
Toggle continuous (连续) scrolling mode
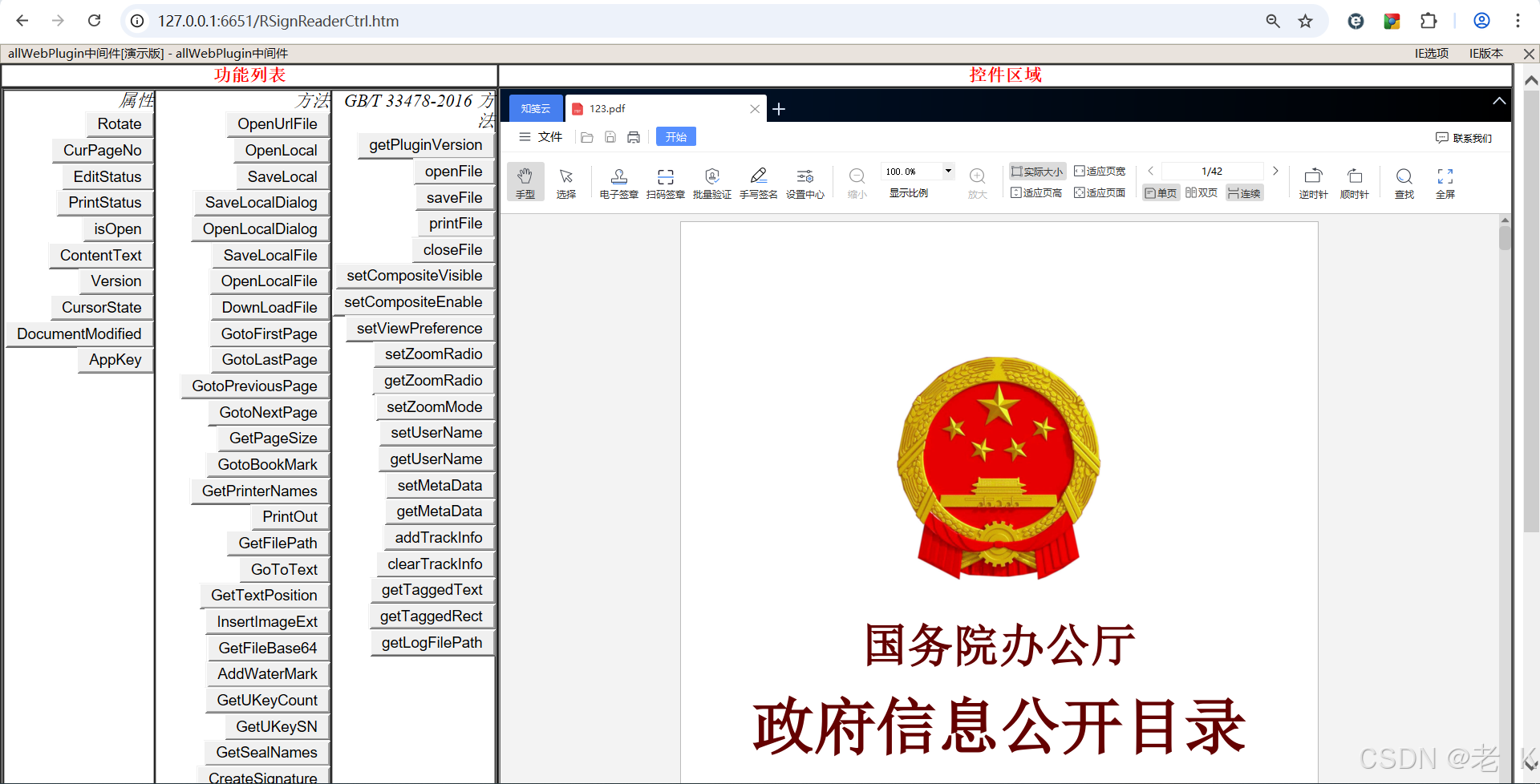click(x=1244, y=193)
